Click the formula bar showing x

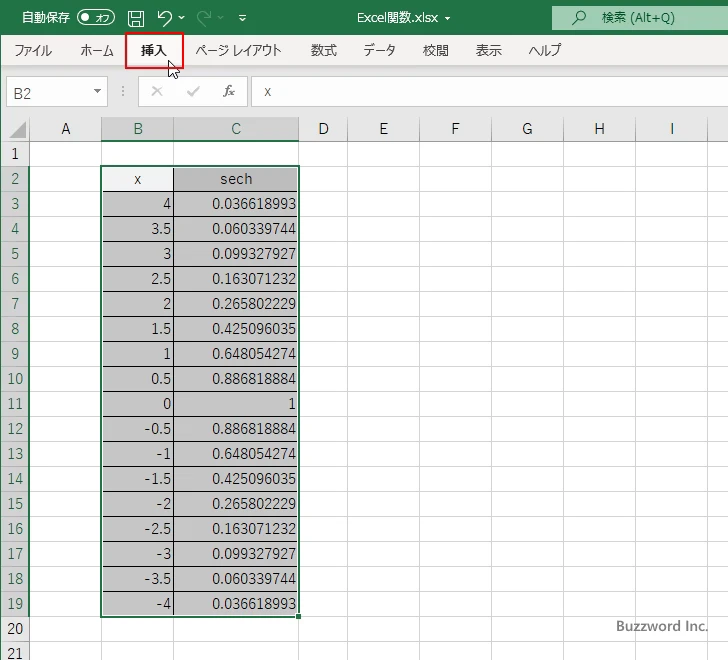pos(490,92)
